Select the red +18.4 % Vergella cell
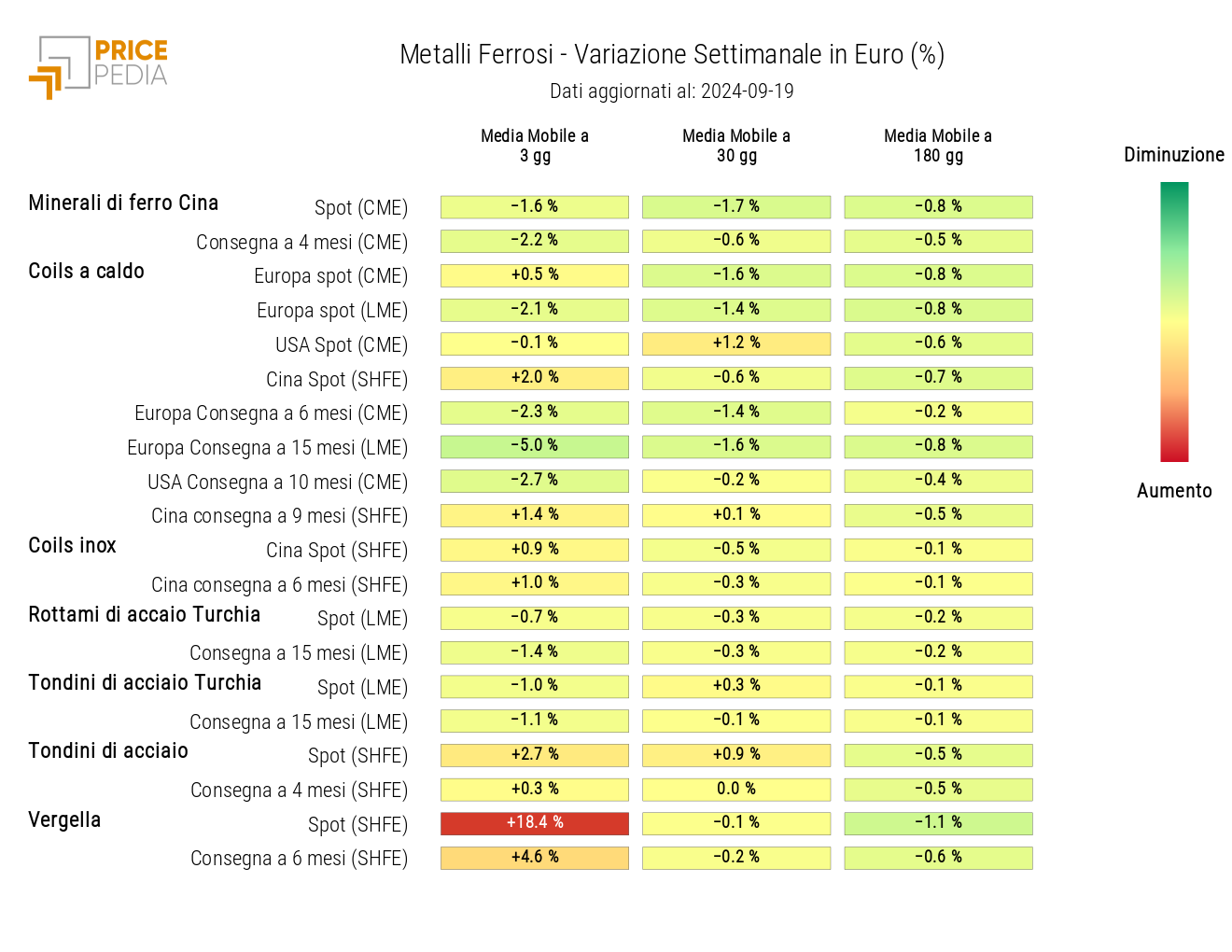 point(535,823)
